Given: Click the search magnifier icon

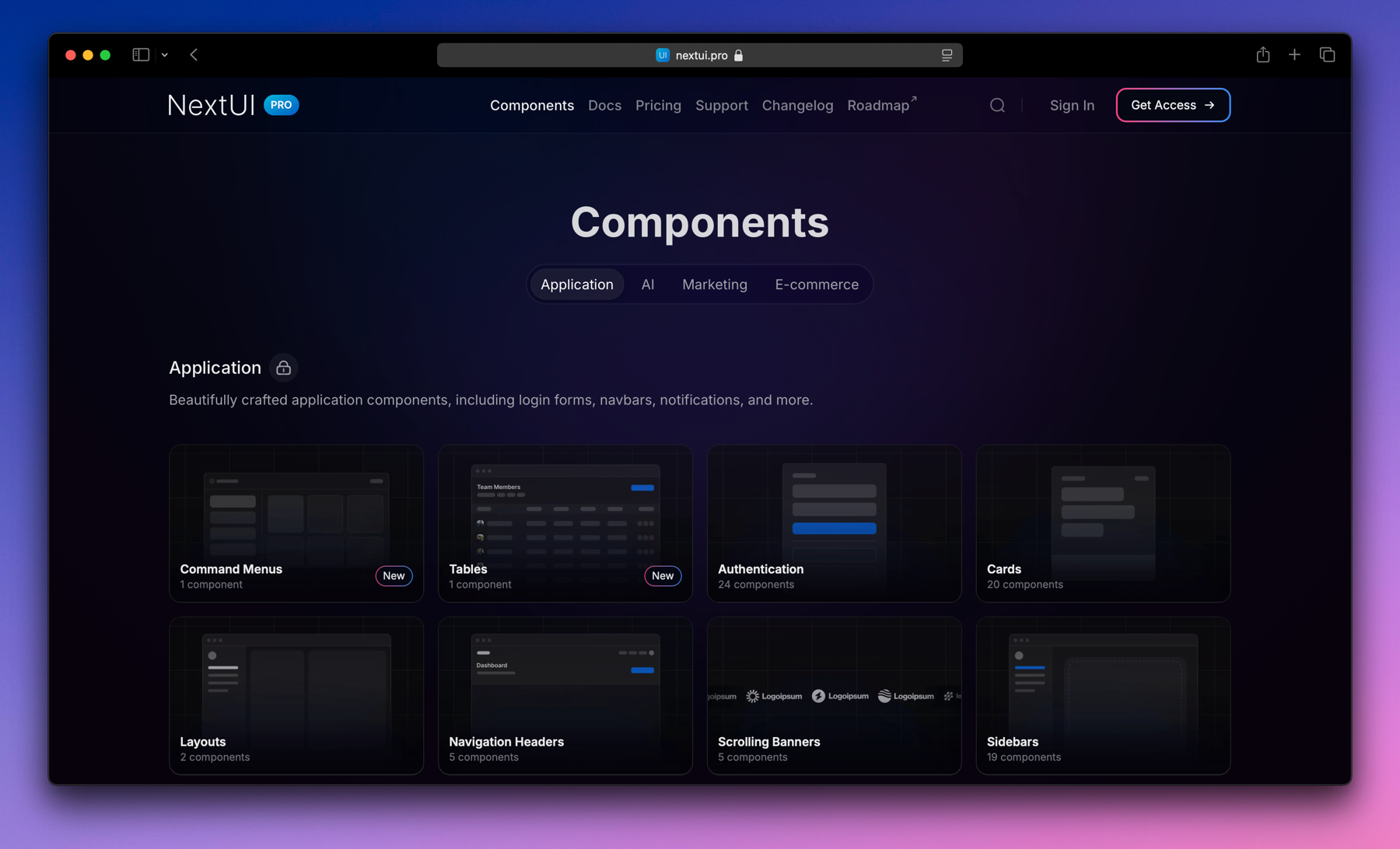Looking at the screenshot, I should pos(997,106).
